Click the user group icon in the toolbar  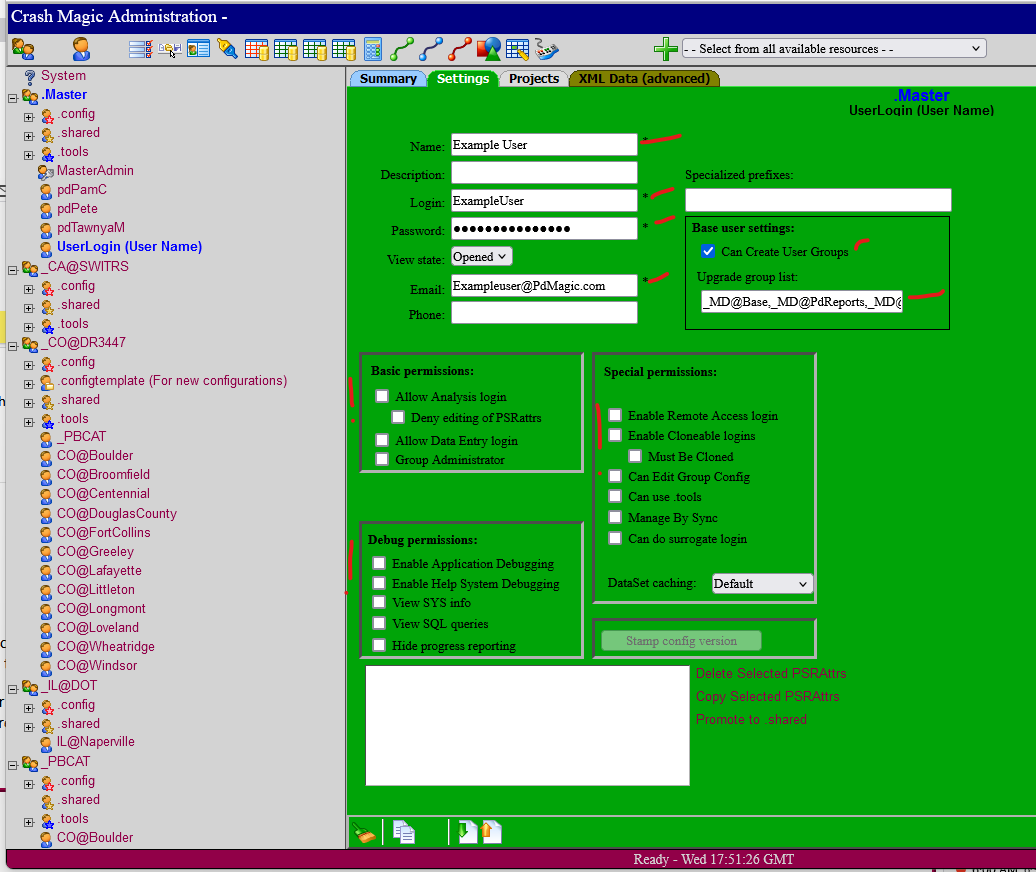point(23,49)
